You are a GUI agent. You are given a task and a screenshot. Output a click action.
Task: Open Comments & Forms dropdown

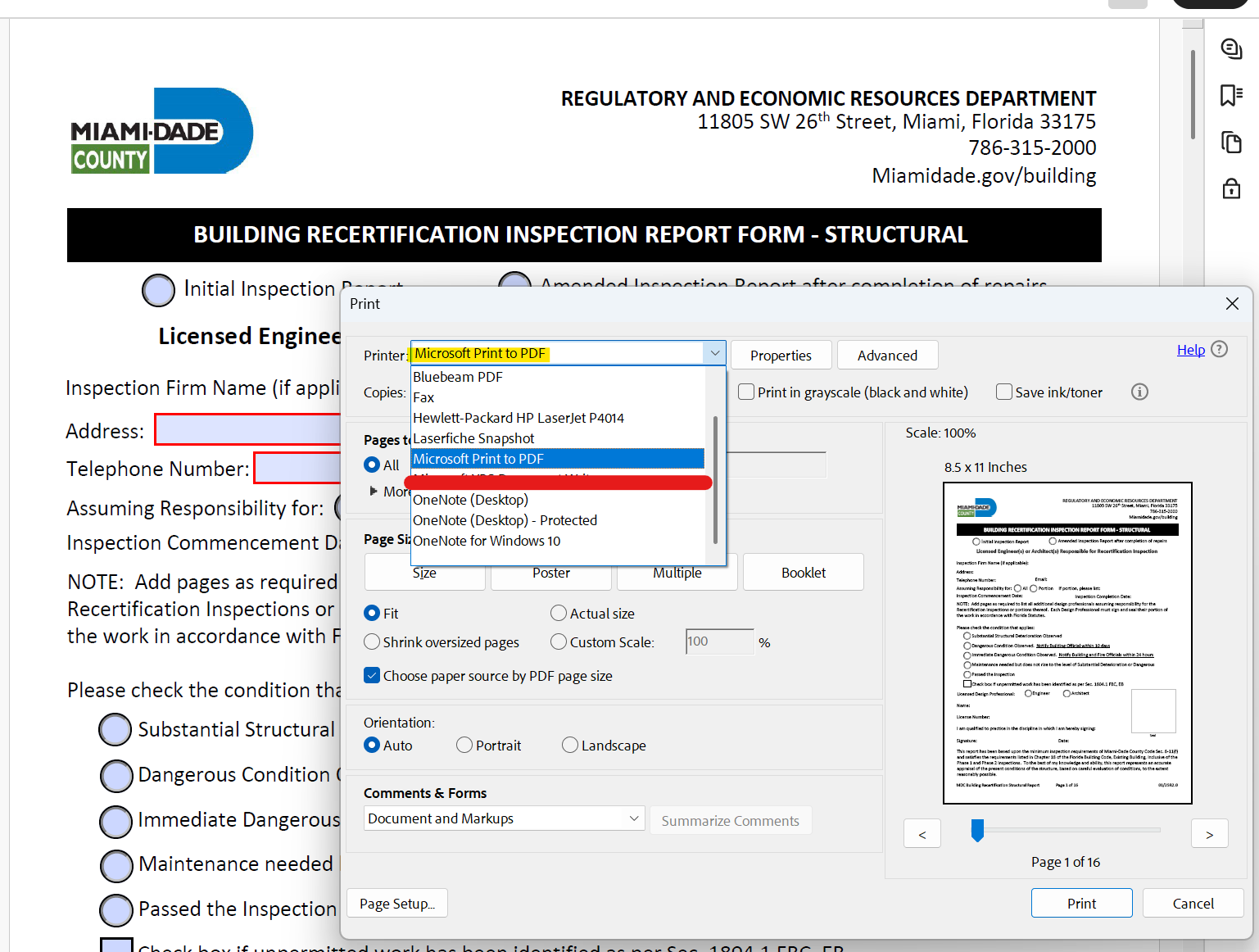coord(505,818)
